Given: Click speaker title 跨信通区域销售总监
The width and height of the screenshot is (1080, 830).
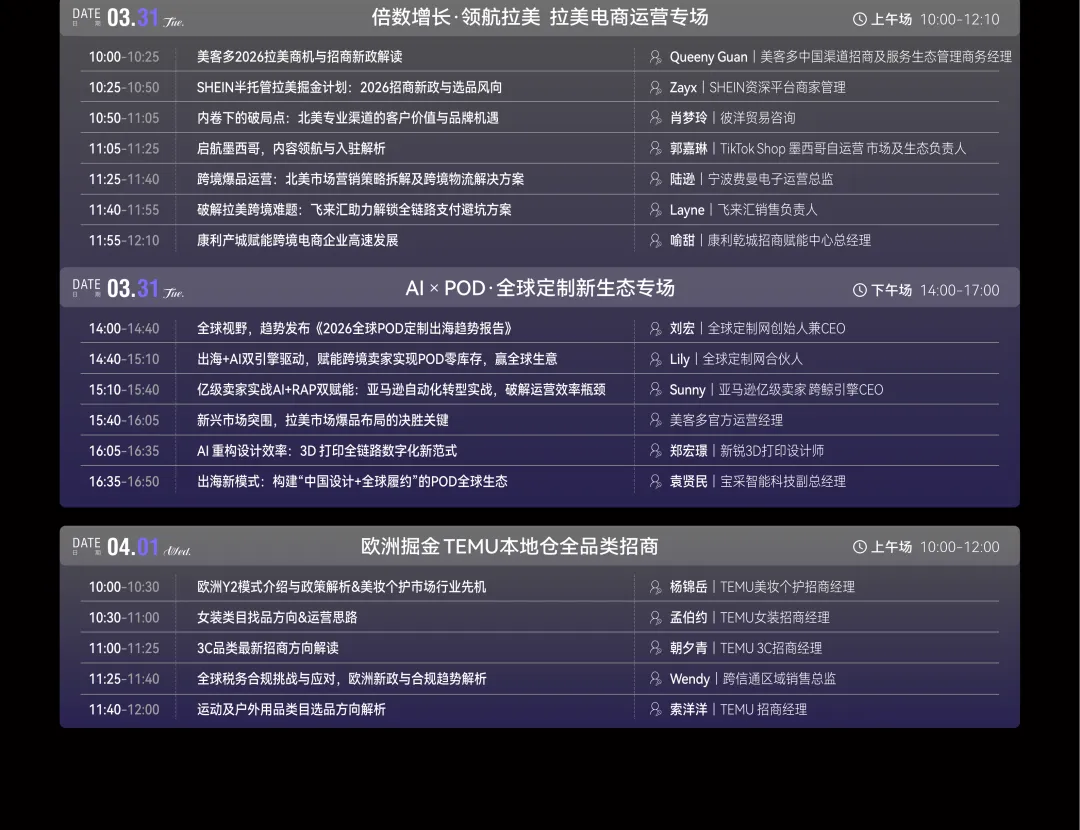Looking at the screenshot, I should [x=779, y=678].
